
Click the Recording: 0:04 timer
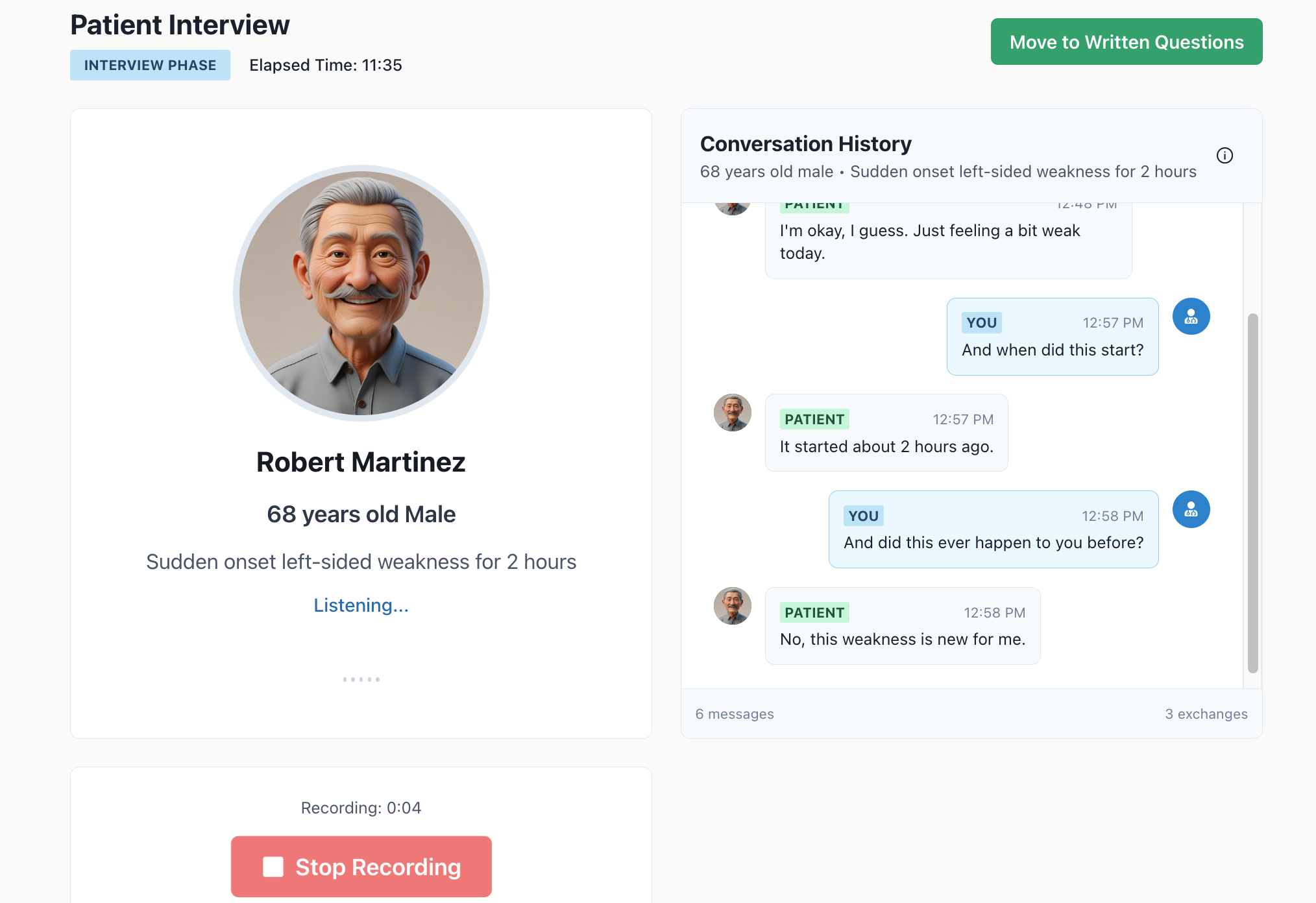click(361, 808)
